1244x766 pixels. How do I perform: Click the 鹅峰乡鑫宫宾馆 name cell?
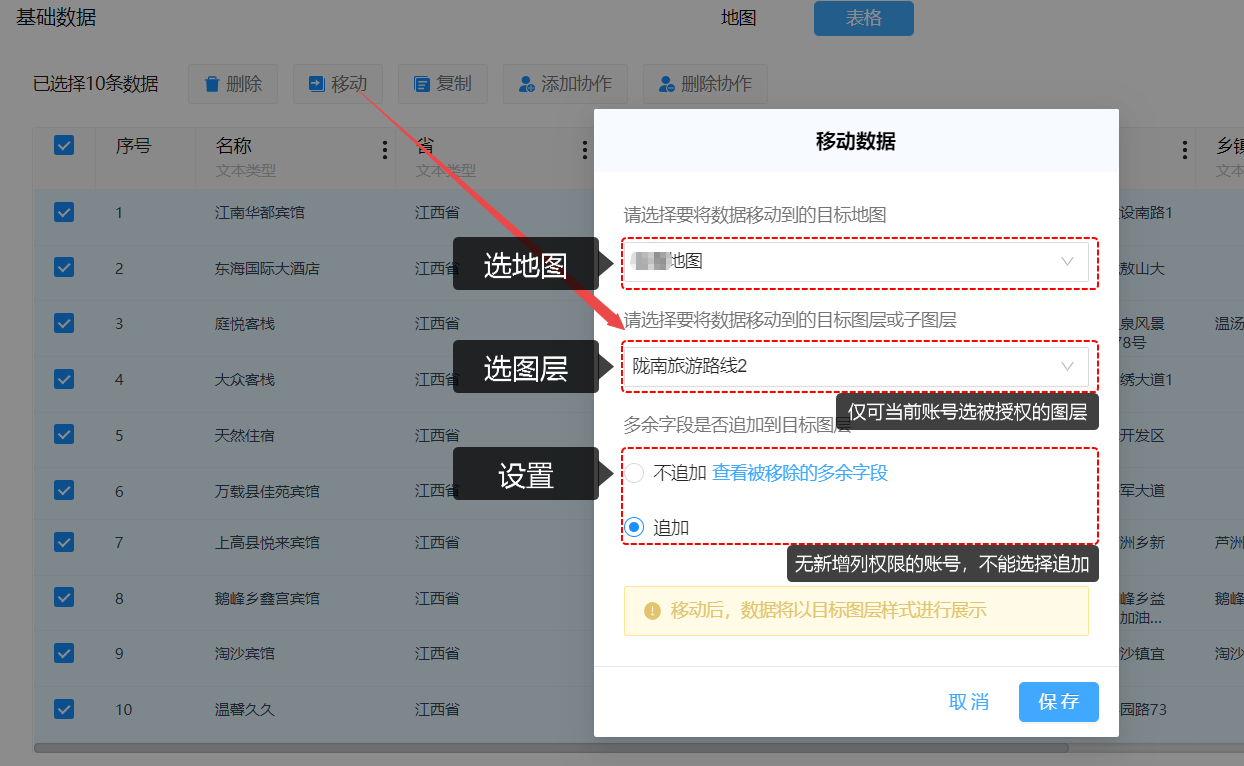(x=267, y=598)
